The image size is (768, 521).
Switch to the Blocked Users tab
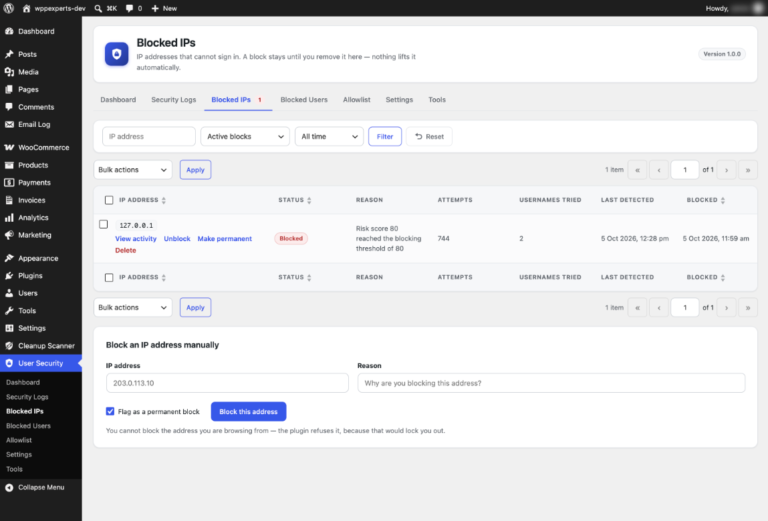click(x=304, y=100)
